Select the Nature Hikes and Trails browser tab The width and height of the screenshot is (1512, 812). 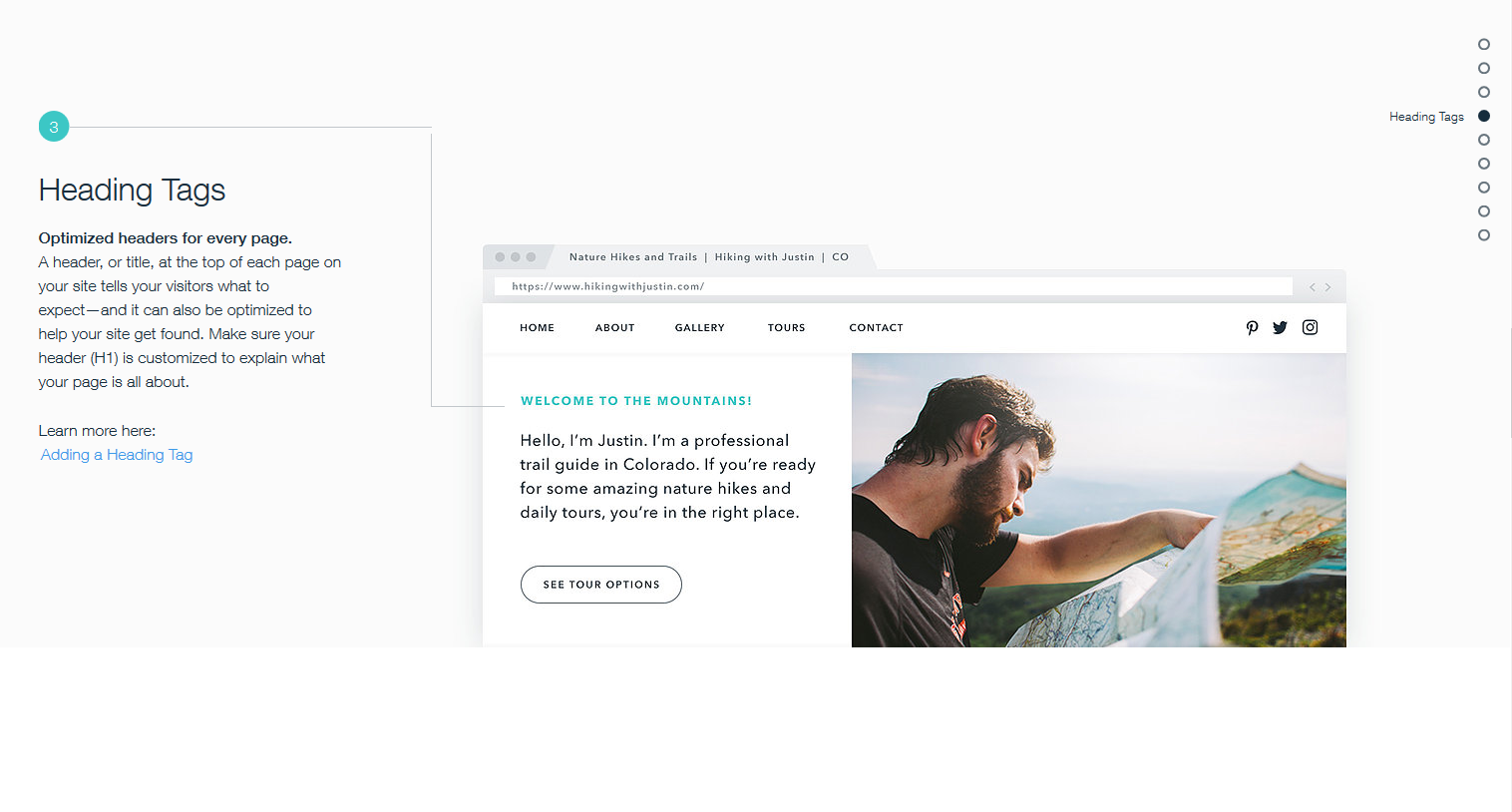[708, 256]
